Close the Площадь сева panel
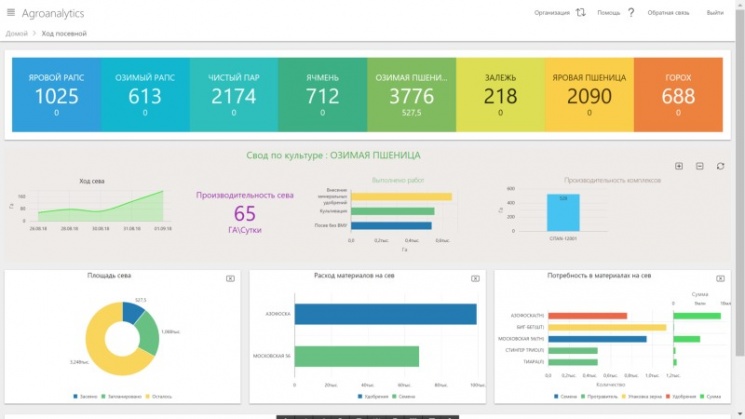The width and height of the screenshot is (745, 419). (230, 278)
